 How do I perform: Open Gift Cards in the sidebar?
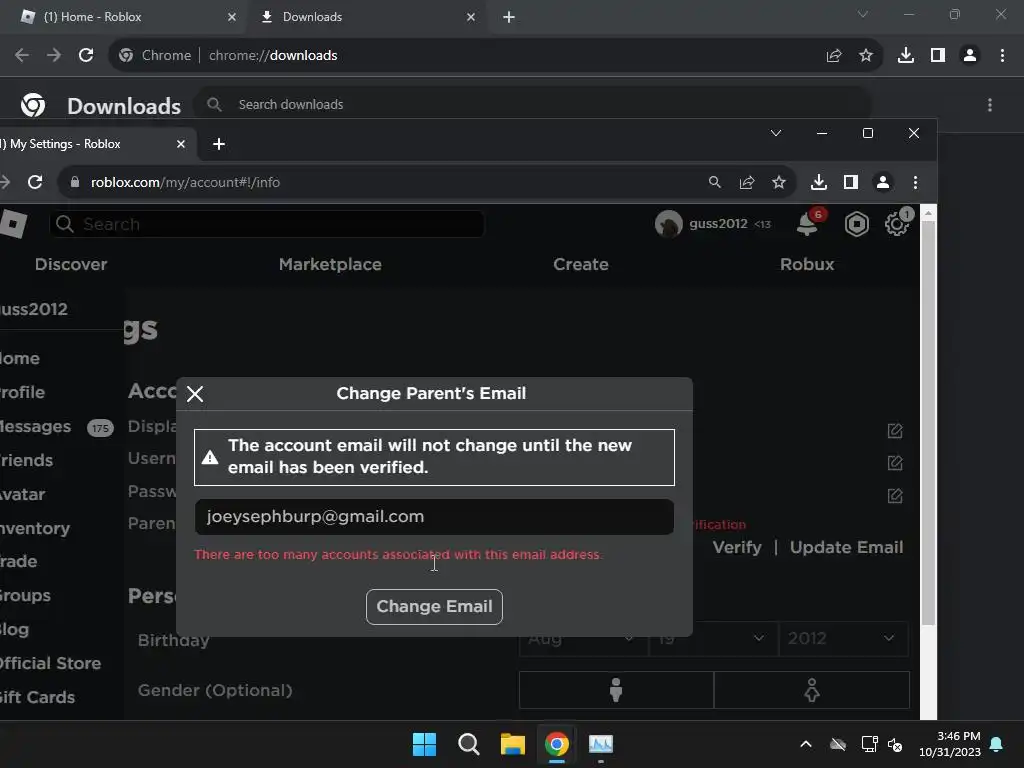[x=38, y=697]
